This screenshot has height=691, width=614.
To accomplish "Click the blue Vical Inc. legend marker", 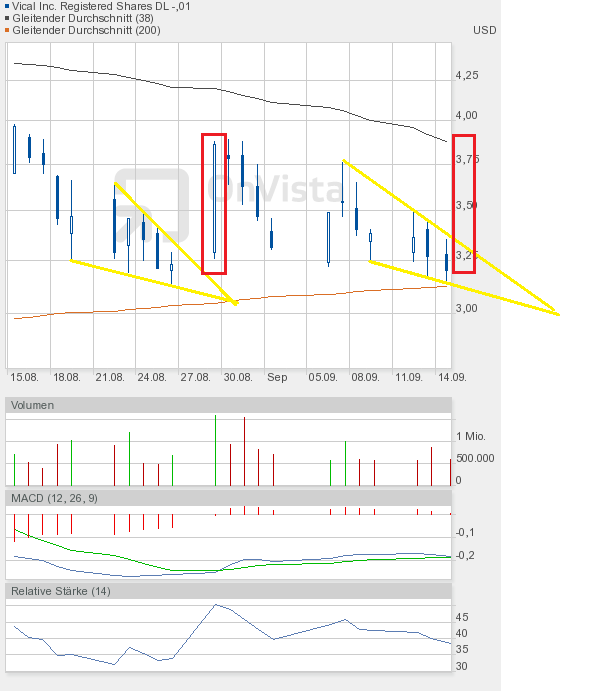I will 8,6.
